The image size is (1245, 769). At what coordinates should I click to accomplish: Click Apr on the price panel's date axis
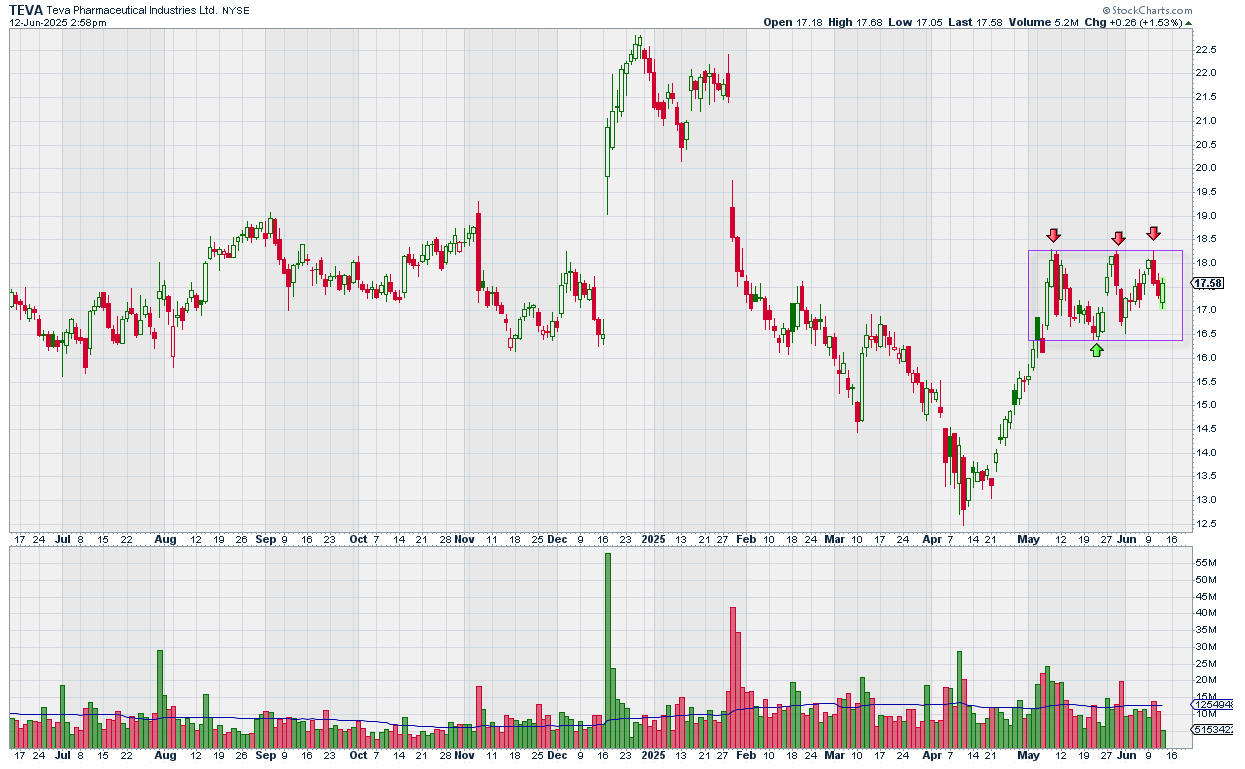coord(932,540)
